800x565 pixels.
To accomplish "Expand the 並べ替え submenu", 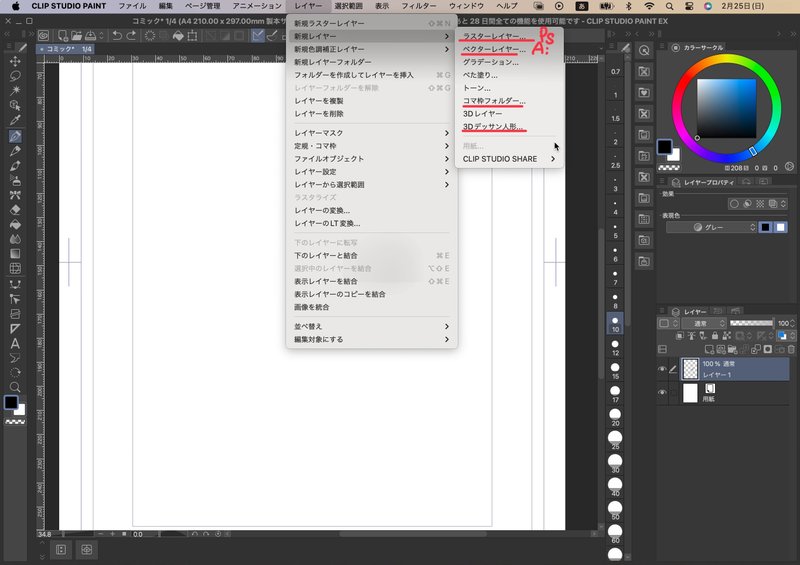I will tap(371, 326).
